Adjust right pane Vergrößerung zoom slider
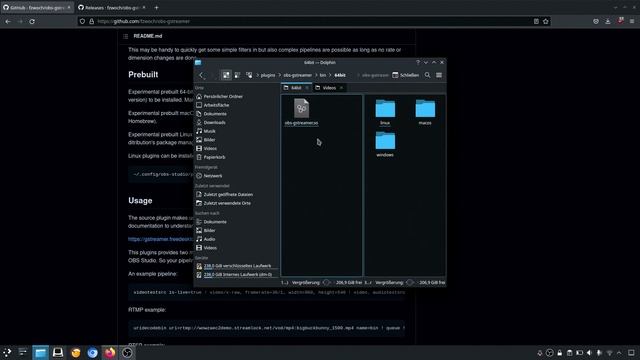The height and width of the screenshot is (360, 640). coord(410,282)
